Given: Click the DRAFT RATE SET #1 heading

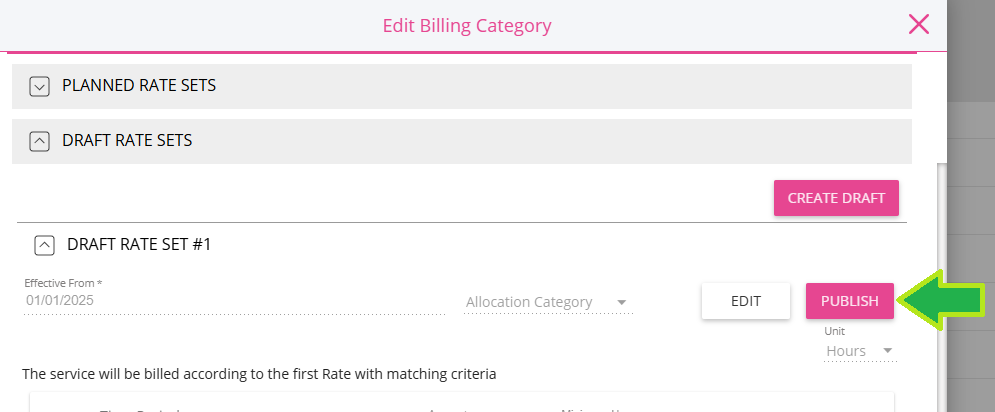Looking at the screenshot, I should pyautogui.click(x=139, y=244).
